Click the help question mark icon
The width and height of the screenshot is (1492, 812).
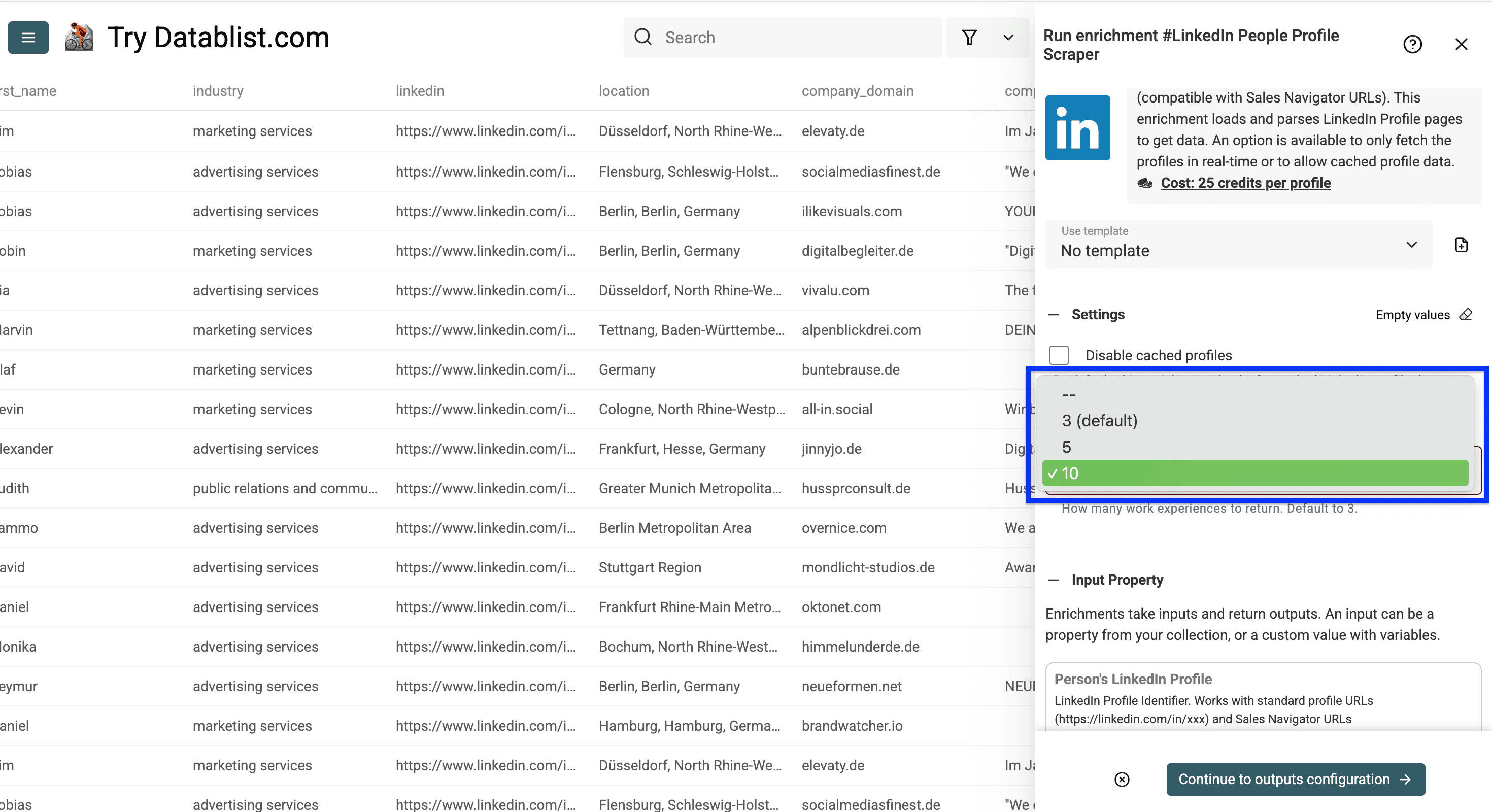[x=1413, y=44]
